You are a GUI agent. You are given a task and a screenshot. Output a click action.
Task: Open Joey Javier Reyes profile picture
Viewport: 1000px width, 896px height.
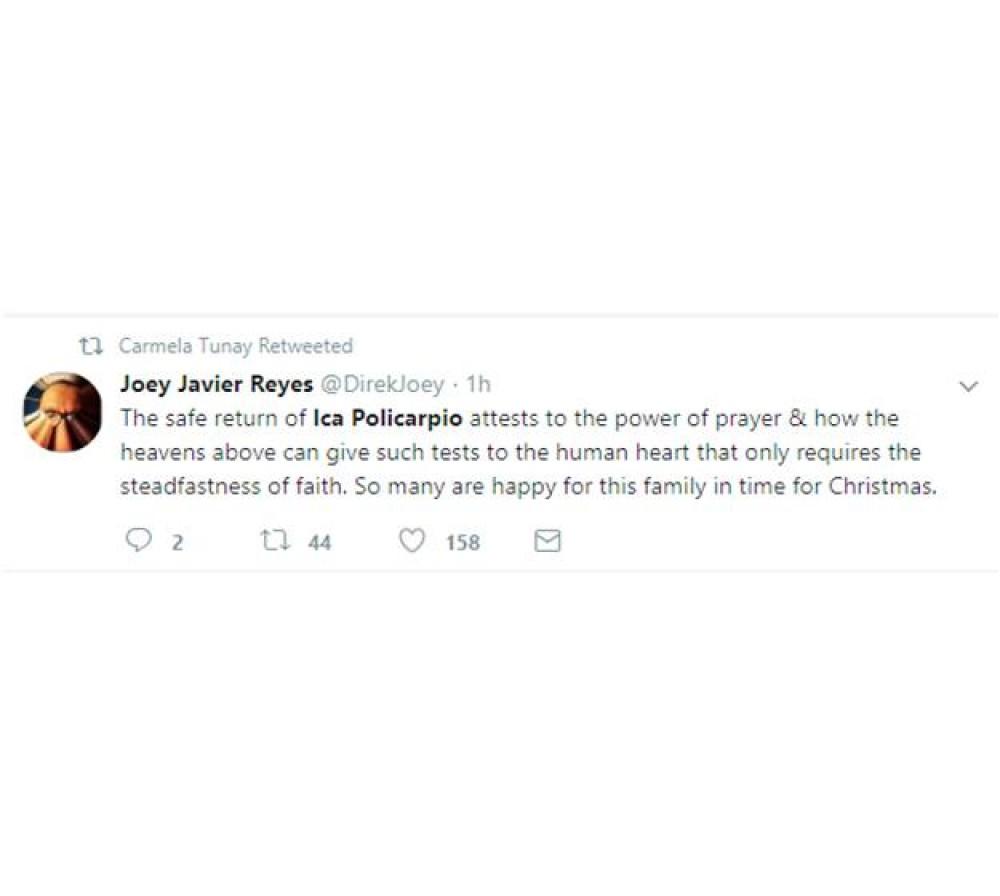pos(62,412)
